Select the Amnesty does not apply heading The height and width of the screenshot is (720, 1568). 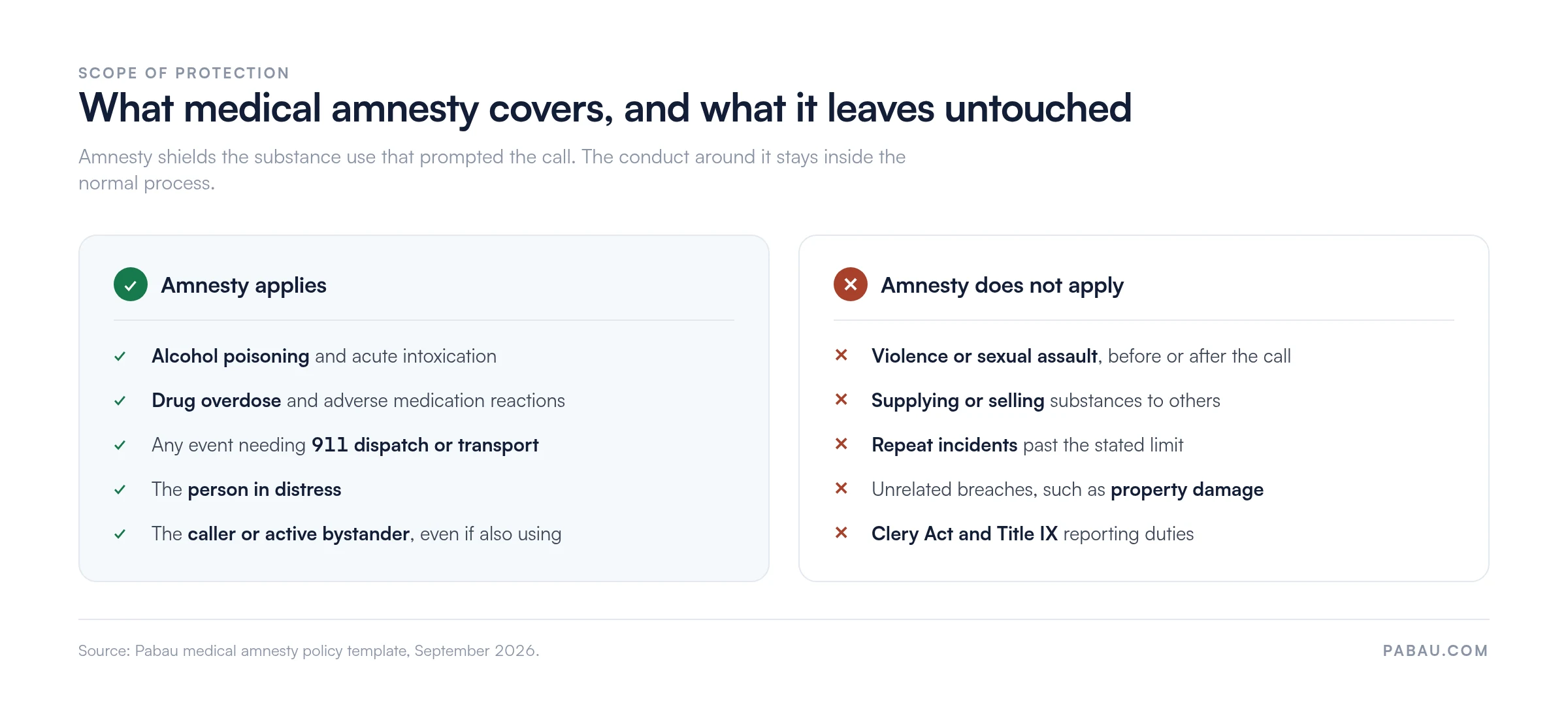(1002, 286)
